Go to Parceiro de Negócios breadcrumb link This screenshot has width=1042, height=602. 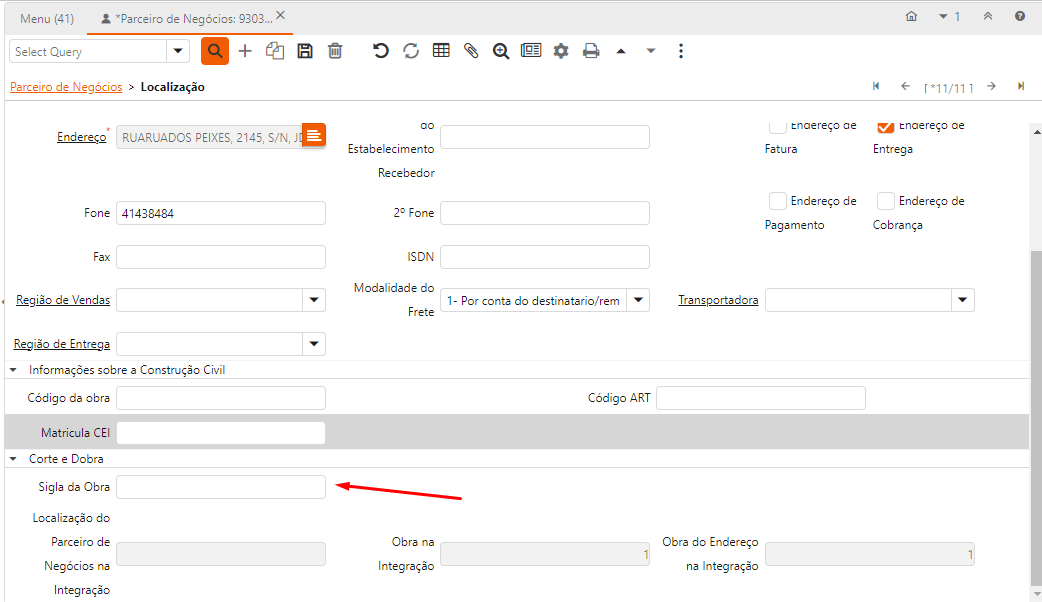tap(66, 87)
